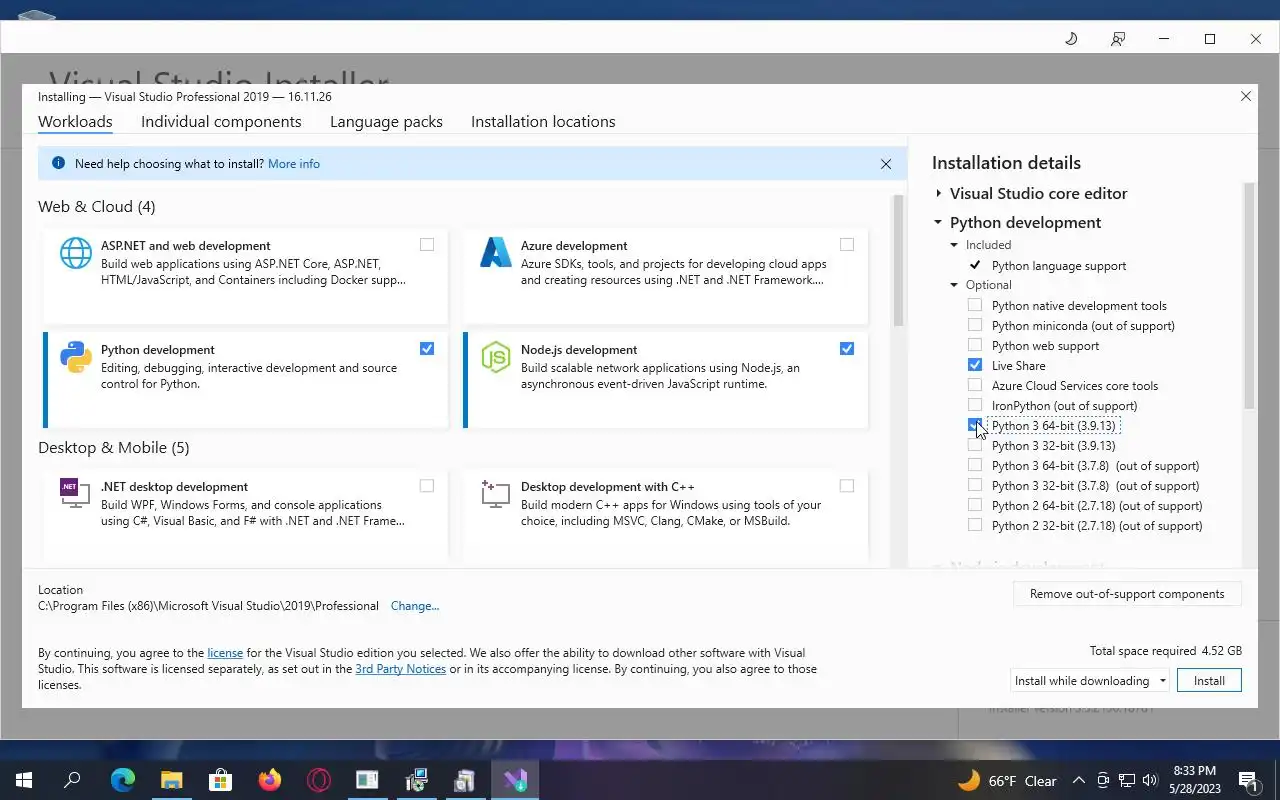Click the info icon in help banner
Image resolution: width=1280 pixels, height=800 pixels.
(x=58, y=163)
